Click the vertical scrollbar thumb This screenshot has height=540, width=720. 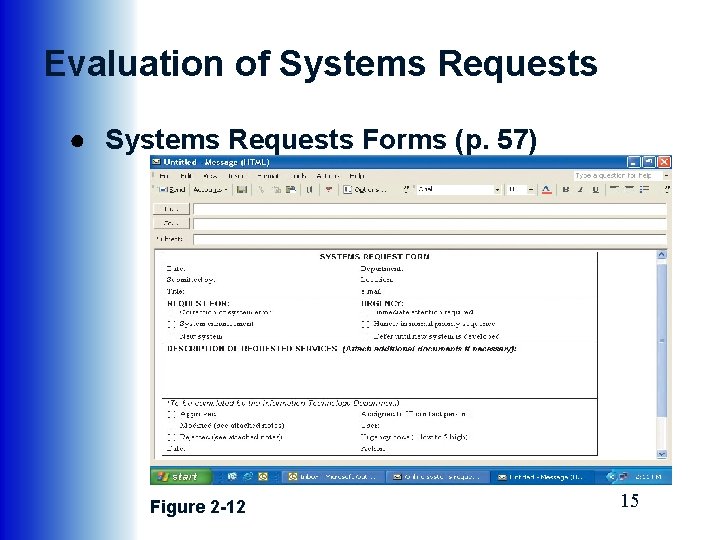(x=662, y=340)
